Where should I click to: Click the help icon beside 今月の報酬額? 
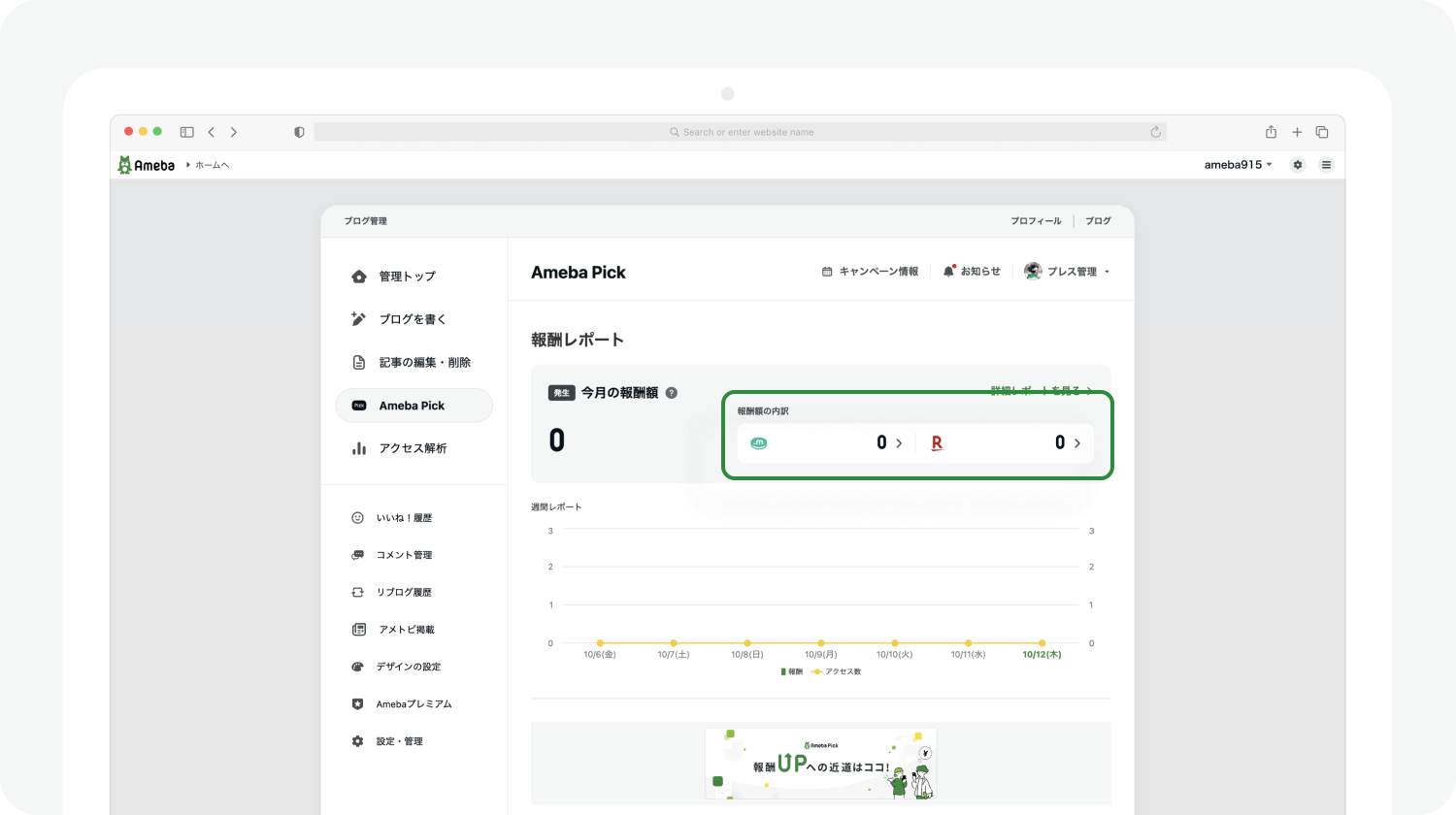point(672,393)
